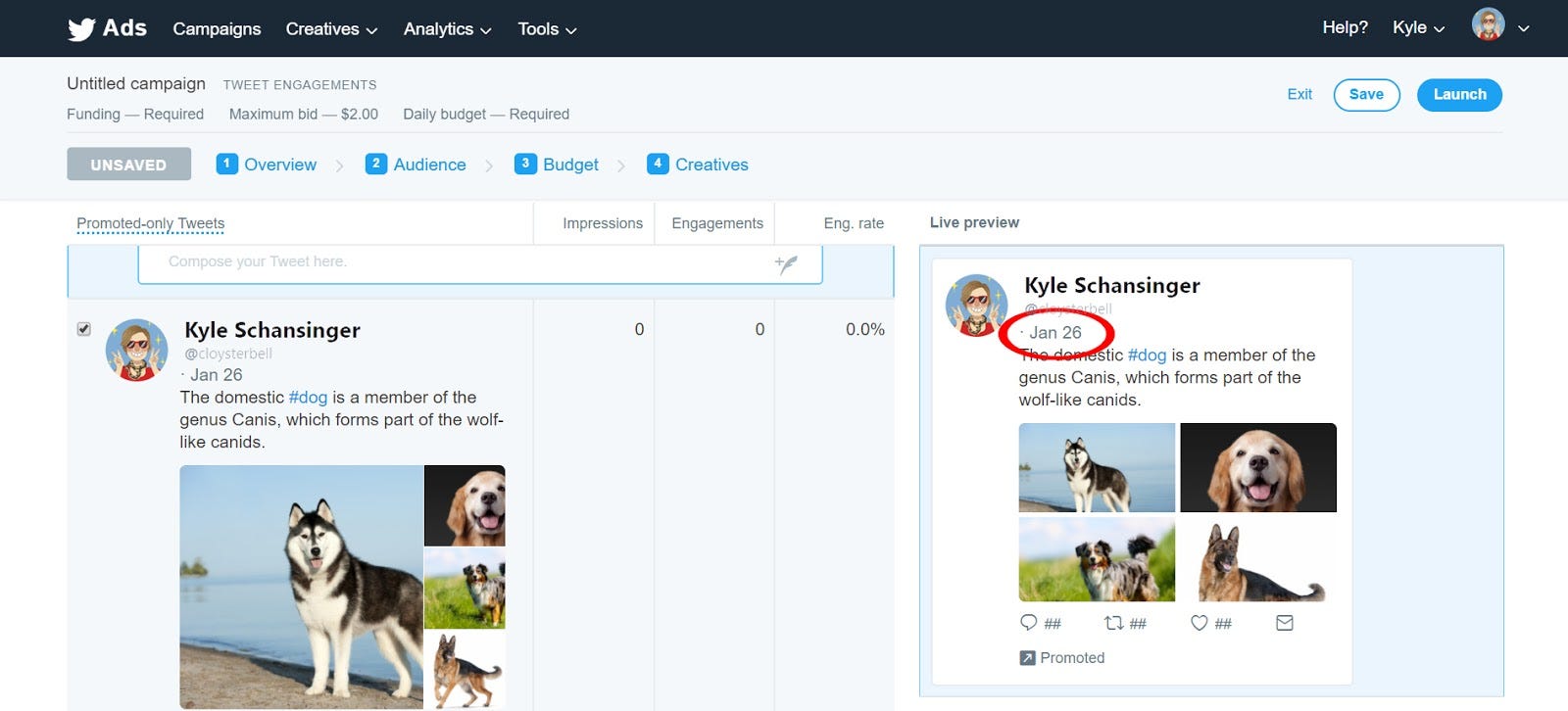The image size is (1568, 711).
Task: Click the Save button
Action: point(1366,95)
